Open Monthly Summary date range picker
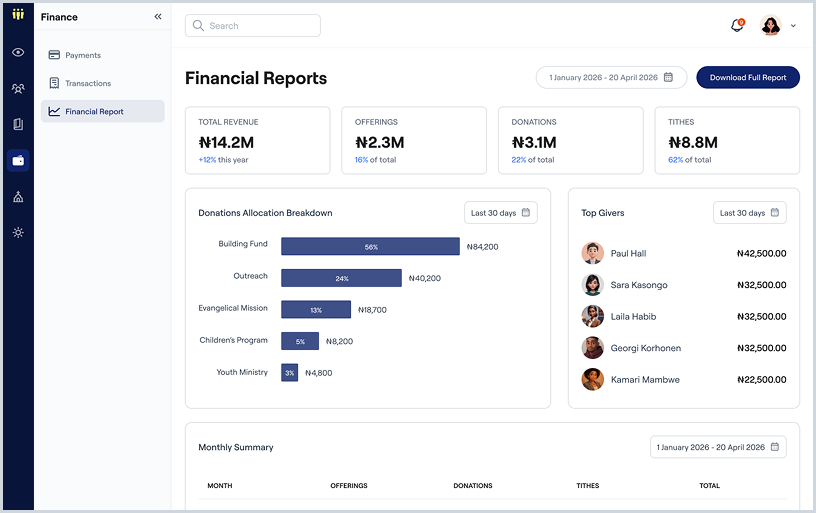The image size is (816, 513). 718,447
